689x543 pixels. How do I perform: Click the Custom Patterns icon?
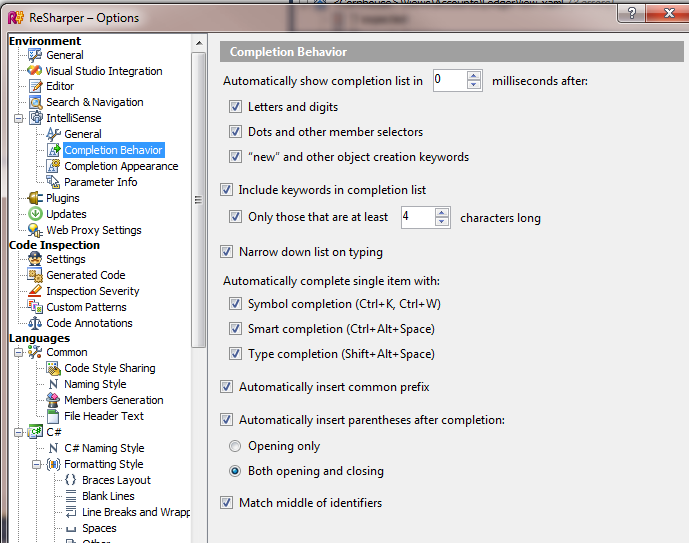(x=35, y=307)
